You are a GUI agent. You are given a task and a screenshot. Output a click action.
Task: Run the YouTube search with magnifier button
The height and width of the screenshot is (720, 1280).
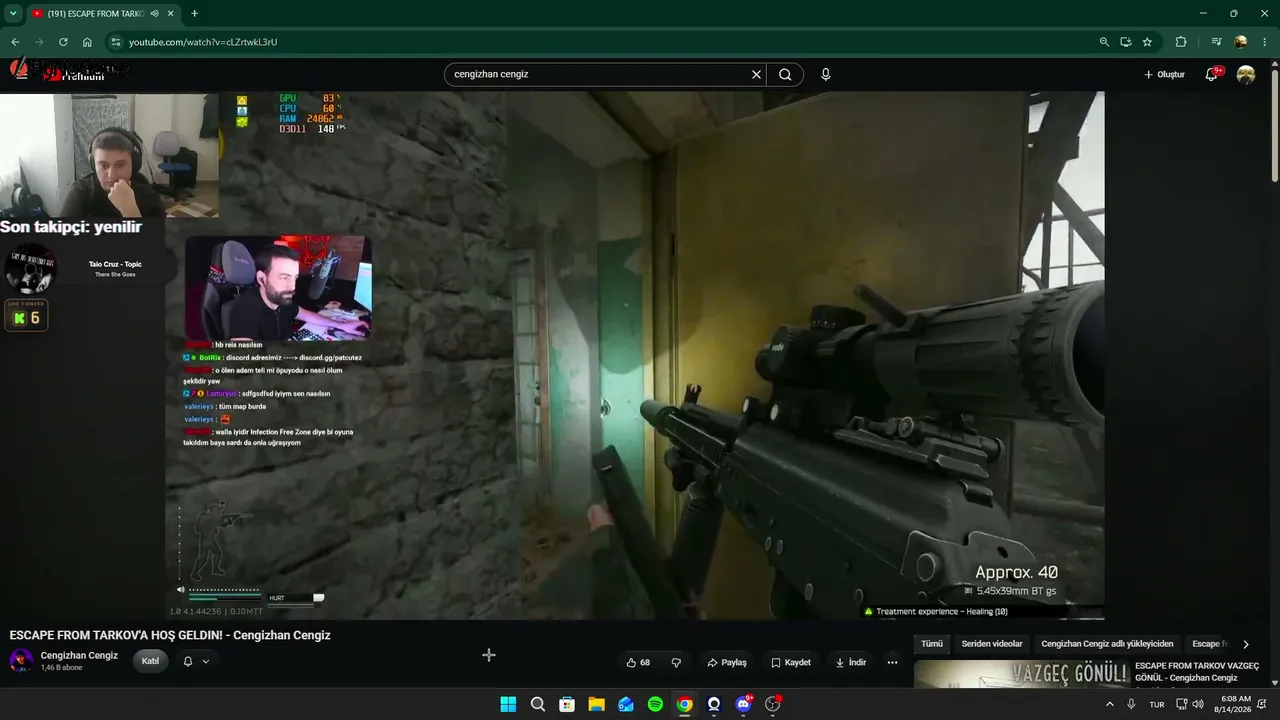(x=785, y=74)
